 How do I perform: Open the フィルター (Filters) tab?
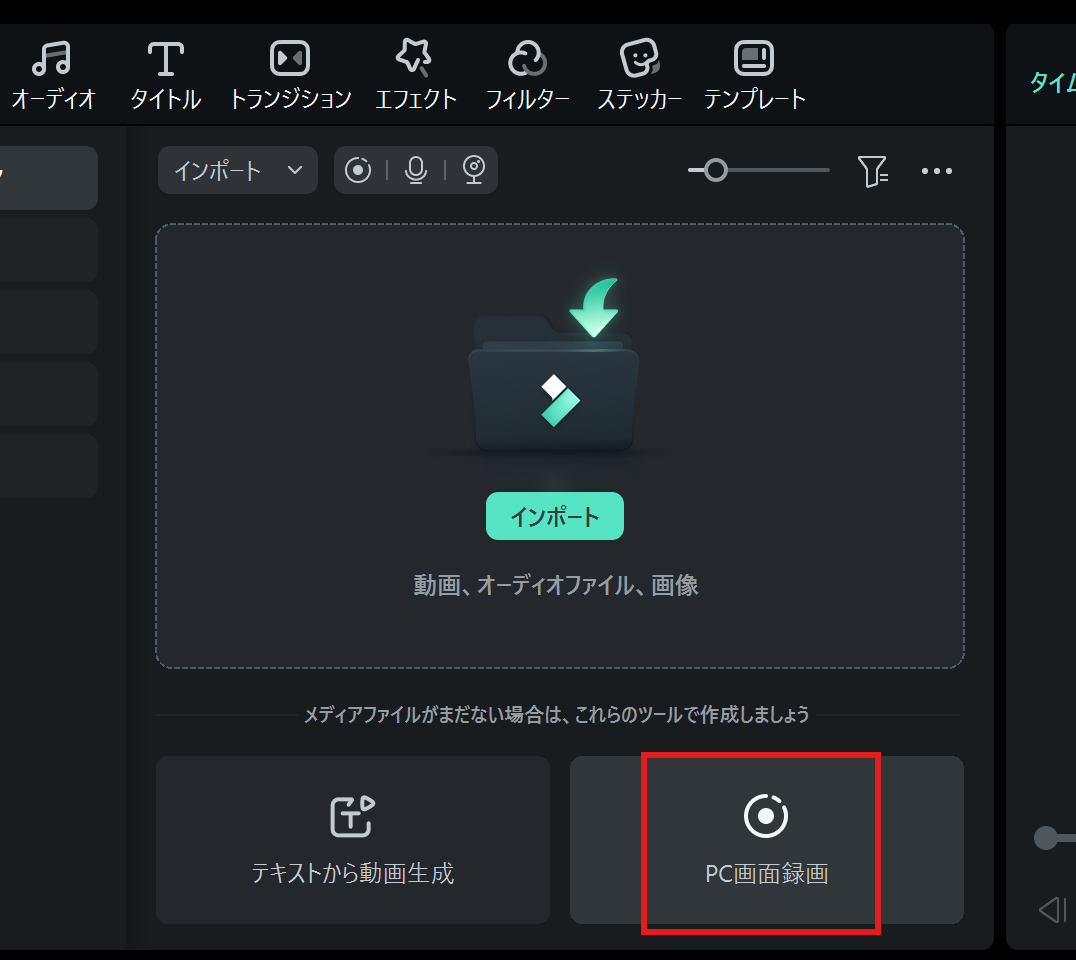coord(528,75)
